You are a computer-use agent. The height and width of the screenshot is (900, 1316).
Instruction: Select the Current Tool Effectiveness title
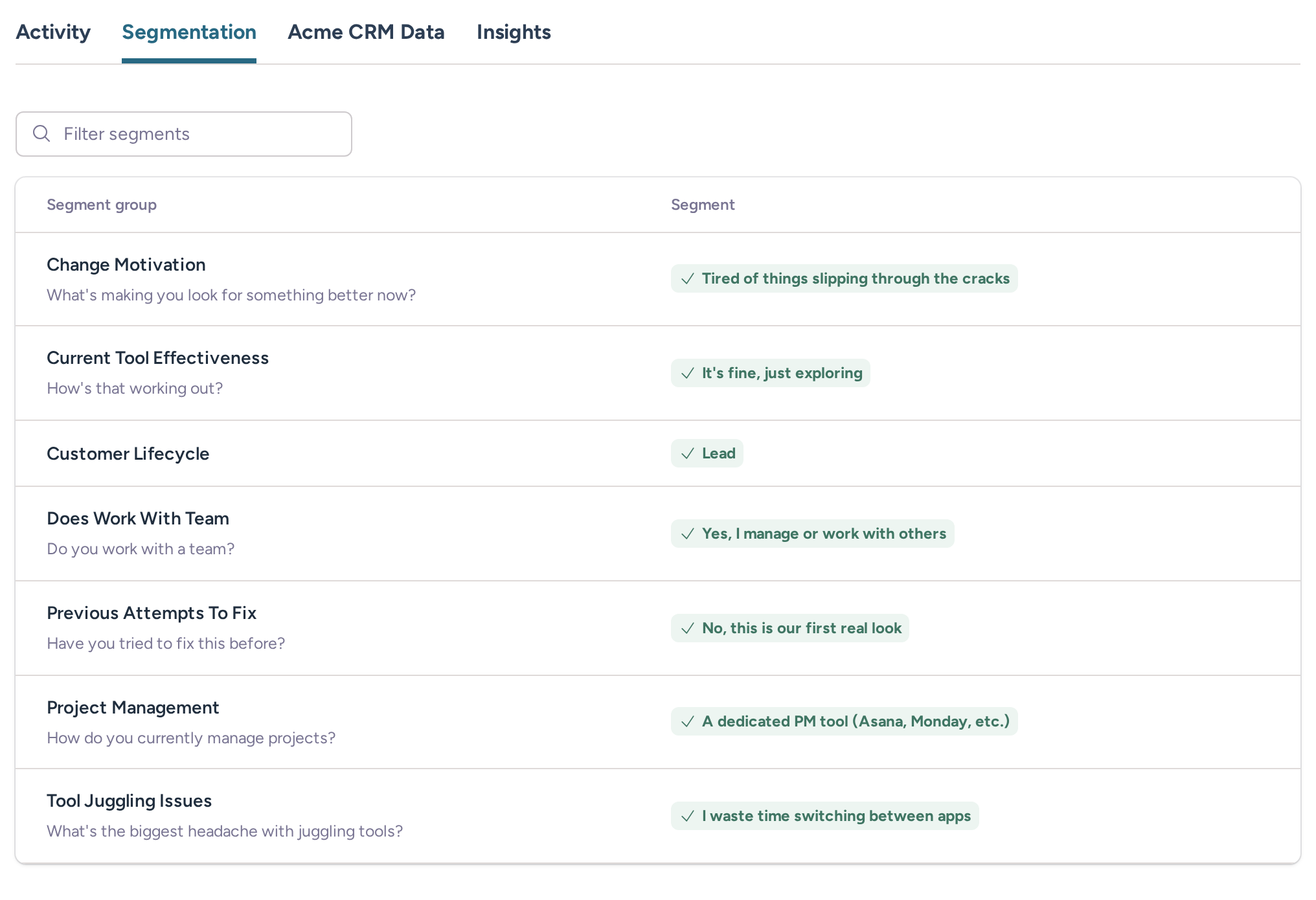pos(157,357)
